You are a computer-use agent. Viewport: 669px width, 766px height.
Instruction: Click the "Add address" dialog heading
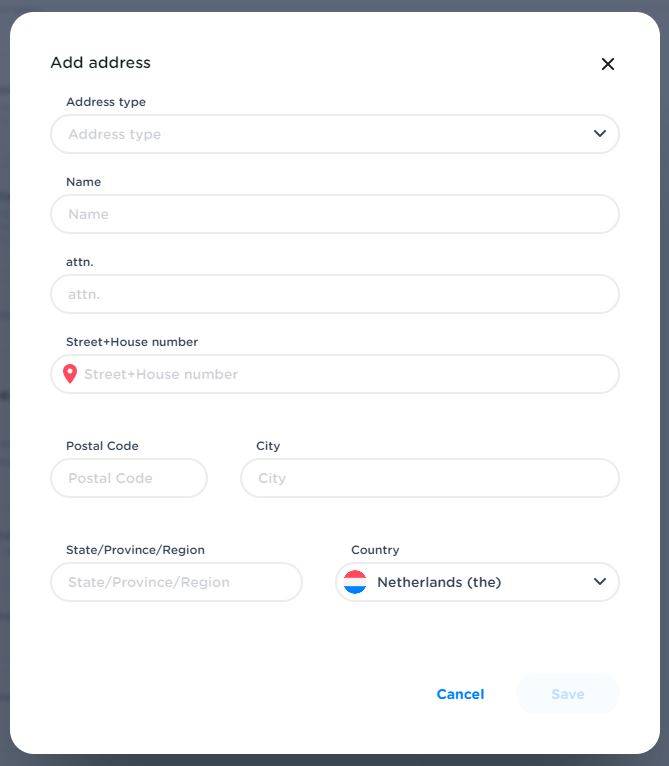tap(100, 63)
